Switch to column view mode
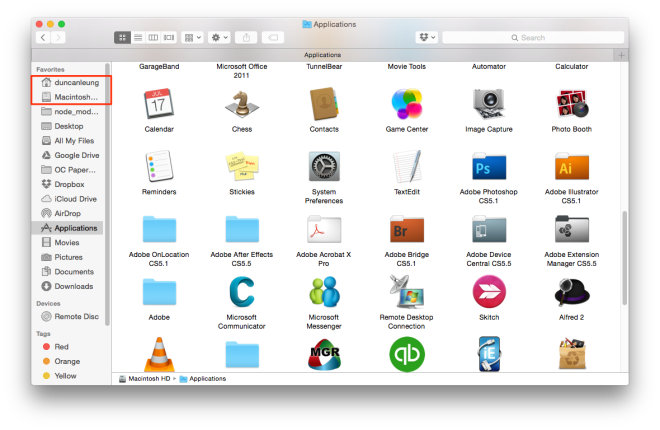660x430 pixels. pos(153,38)
